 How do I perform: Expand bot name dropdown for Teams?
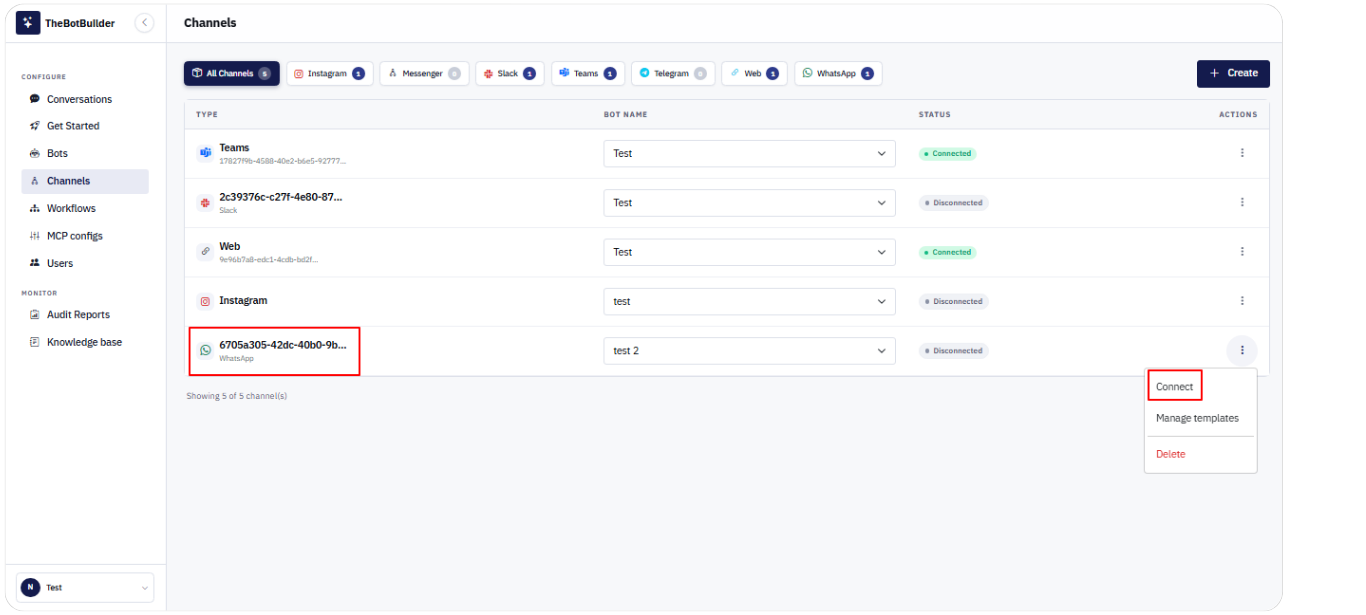[x=749, y=153]
